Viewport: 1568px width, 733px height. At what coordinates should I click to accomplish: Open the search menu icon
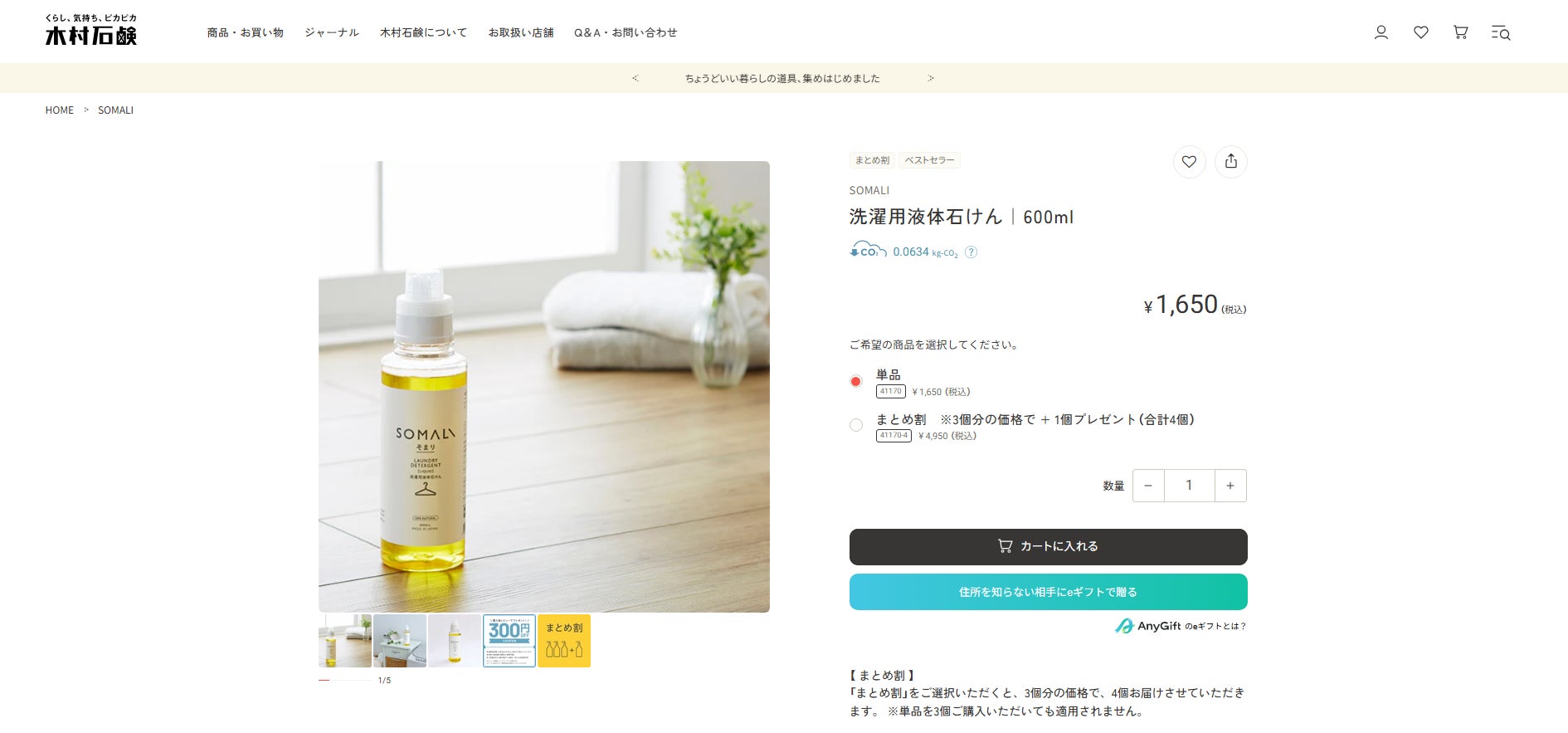(1501, 32)
